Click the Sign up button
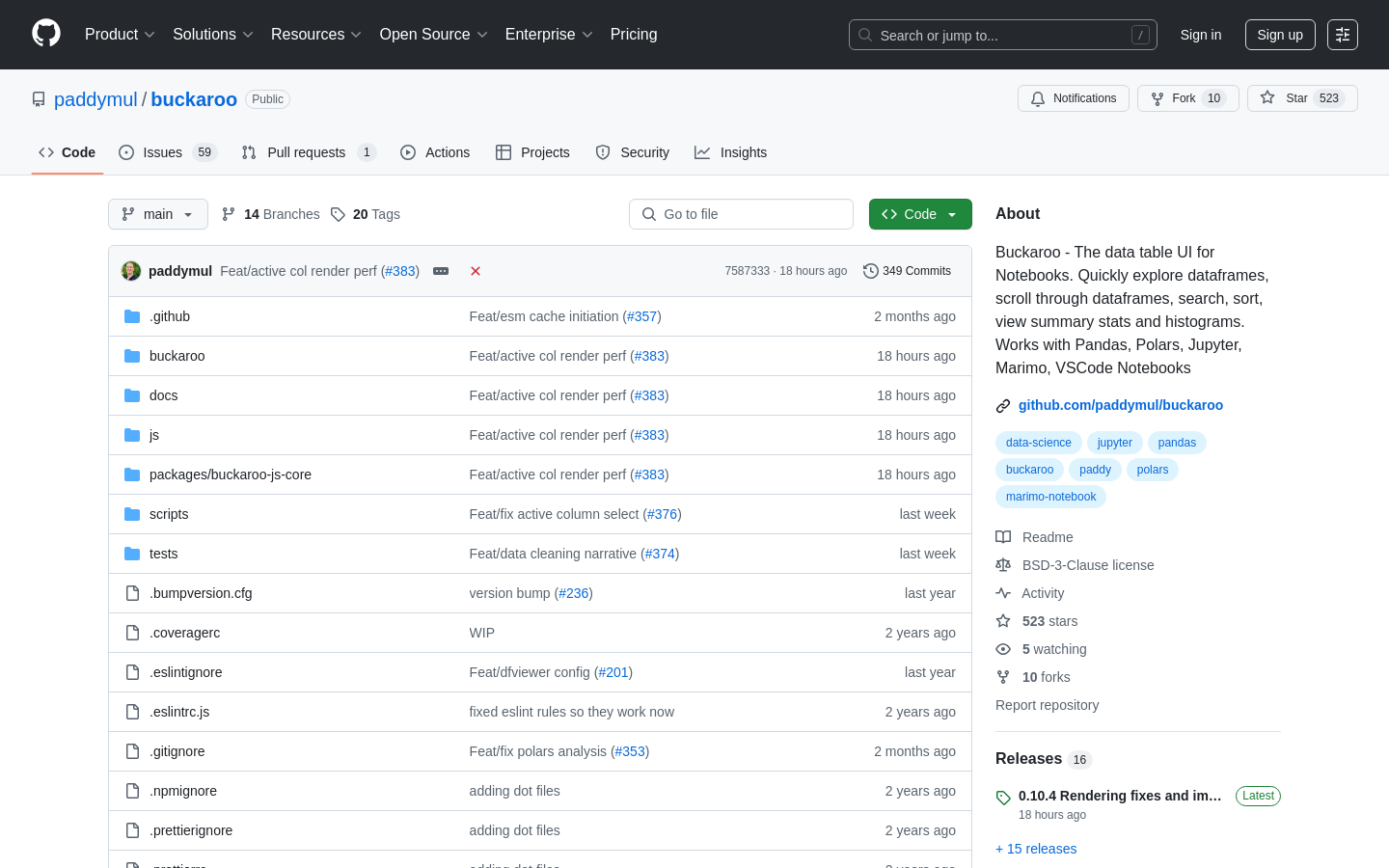 pyautogui.click(x=1280, y=35)
